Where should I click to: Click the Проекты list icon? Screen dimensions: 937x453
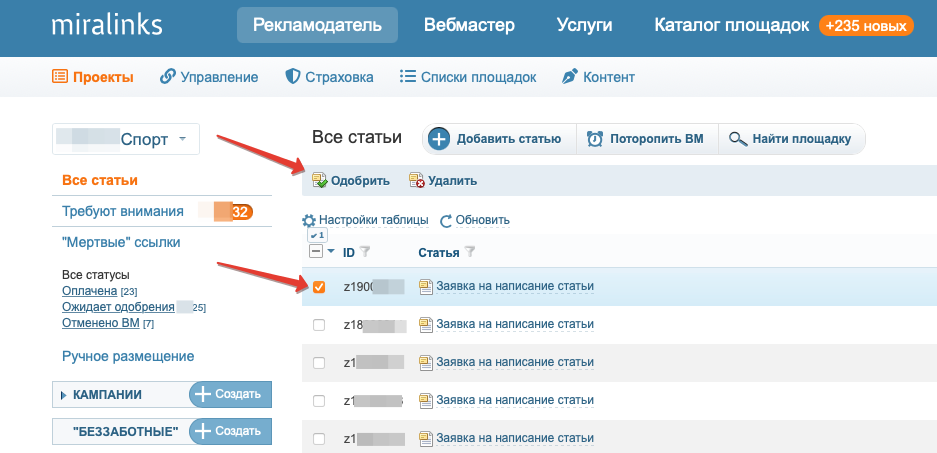tap(59, 76)
